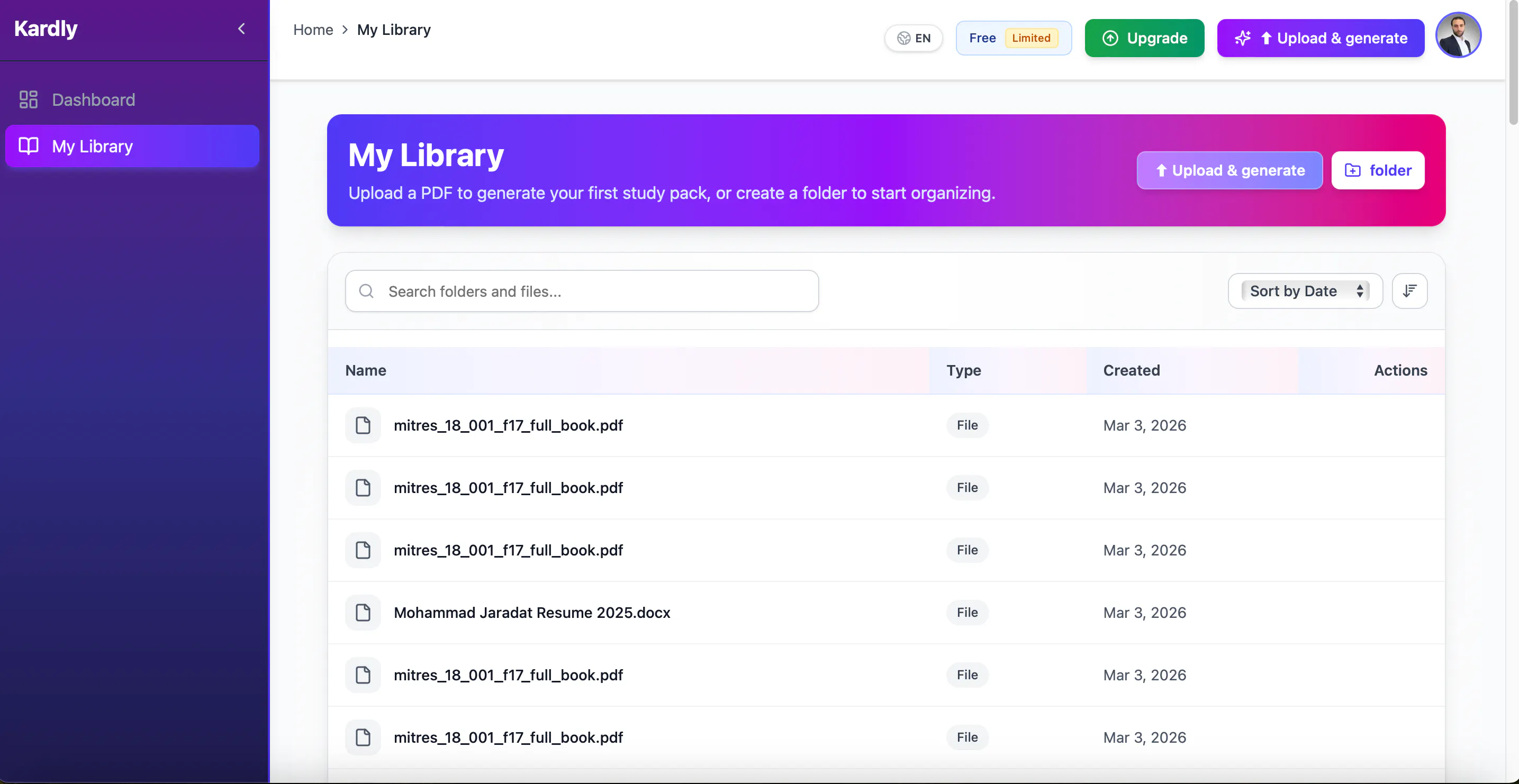Click the sparkle icon on the top Upload button
Screen dimensions: 1519x784
[x=1242, y=38]
